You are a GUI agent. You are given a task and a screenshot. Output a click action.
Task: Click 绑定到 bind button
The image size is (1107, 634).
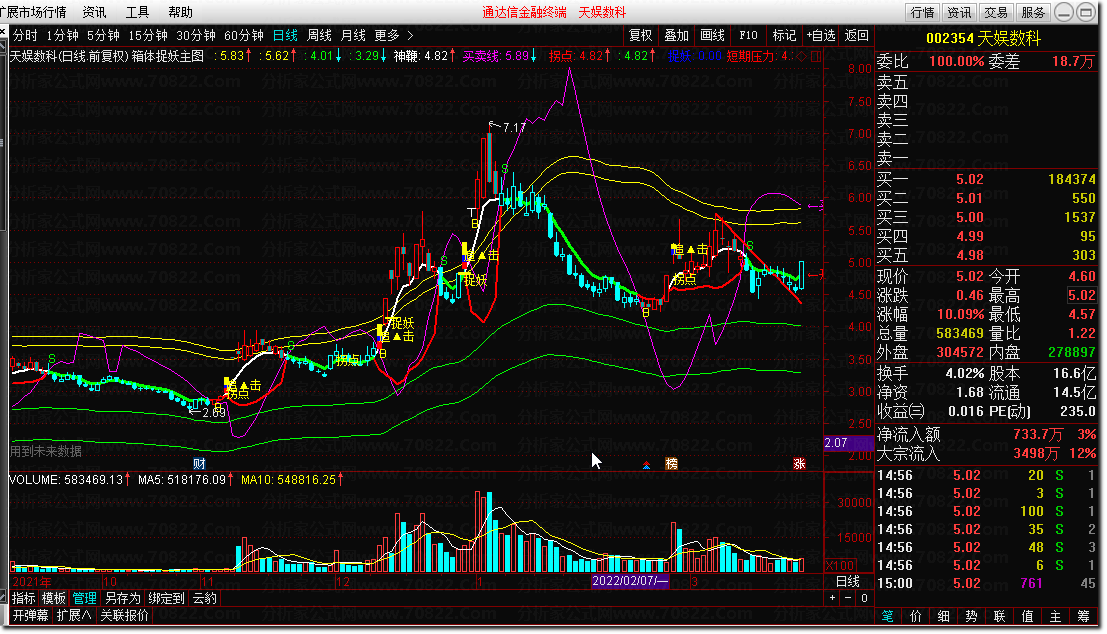(x=167, y=598)
